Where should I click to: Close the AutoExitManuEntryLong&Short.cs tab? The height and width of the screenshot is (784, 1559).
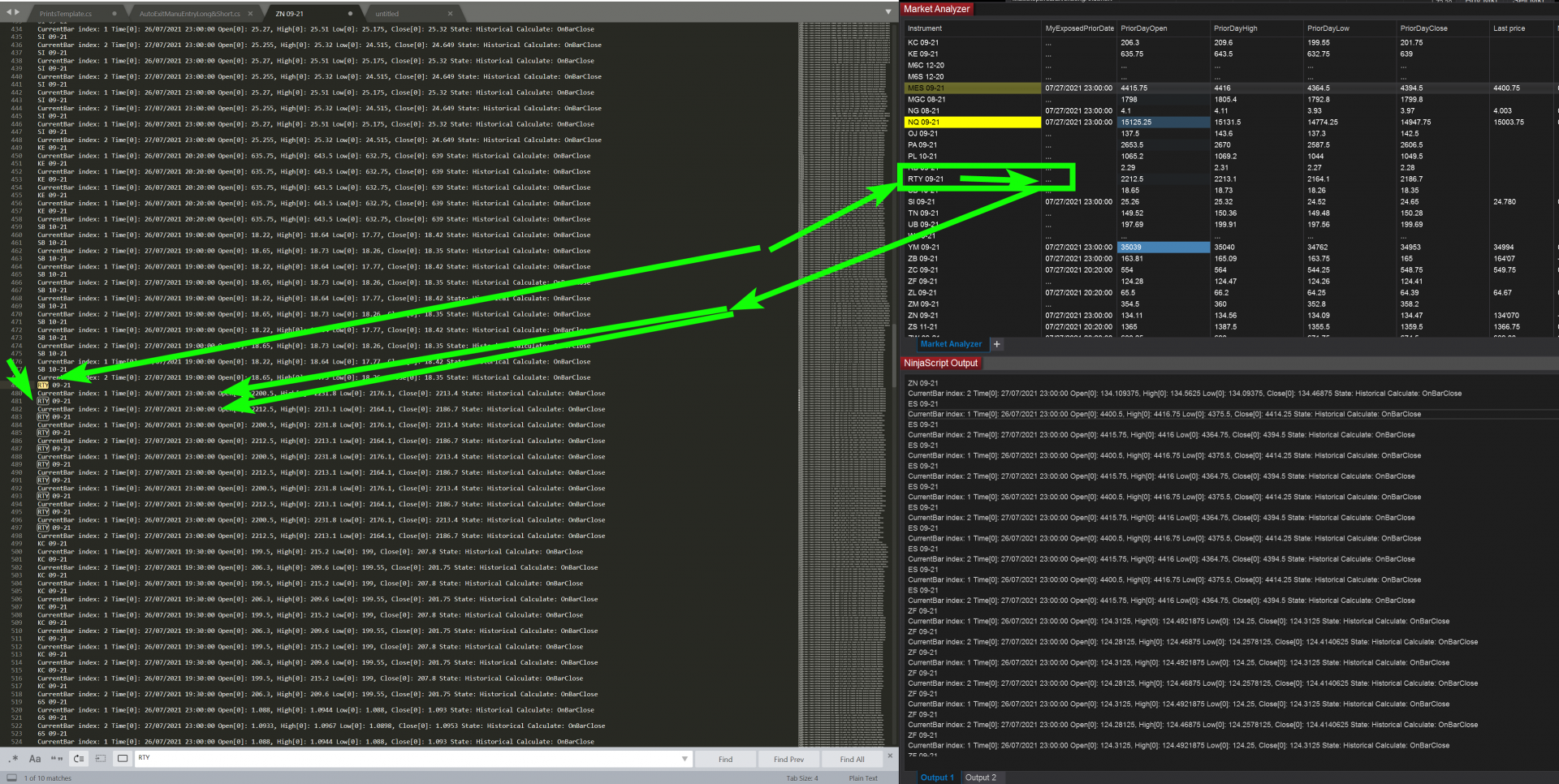pyautogui.click(x=250, y=14)
